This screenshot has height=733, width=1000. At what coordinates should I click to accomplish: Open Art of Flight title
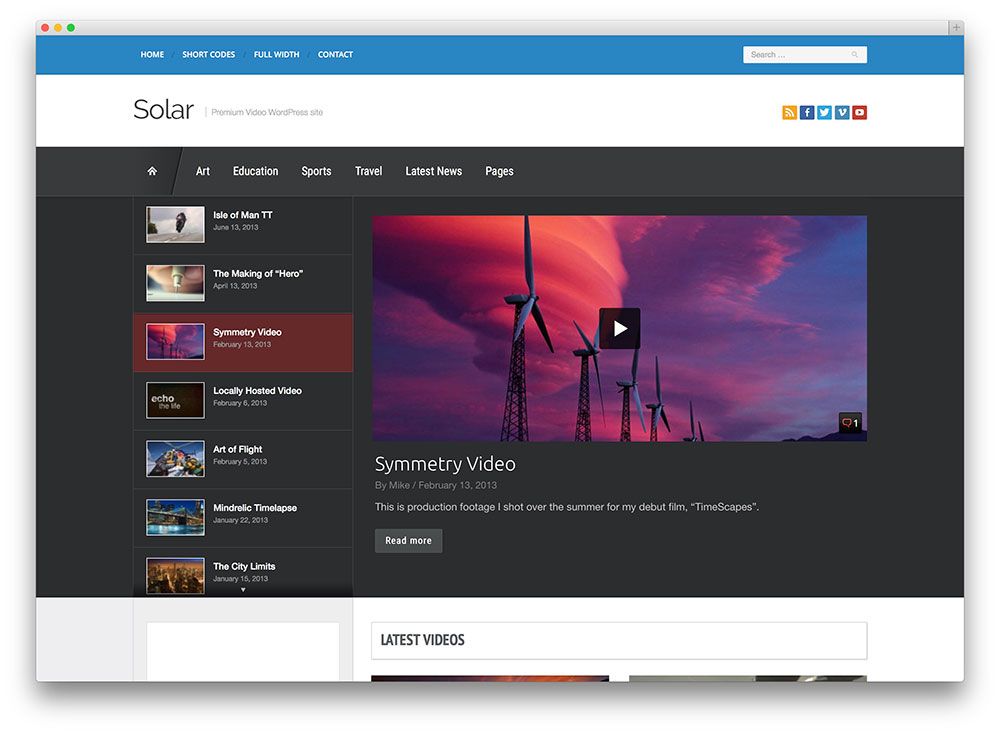[x=238, y=450]
